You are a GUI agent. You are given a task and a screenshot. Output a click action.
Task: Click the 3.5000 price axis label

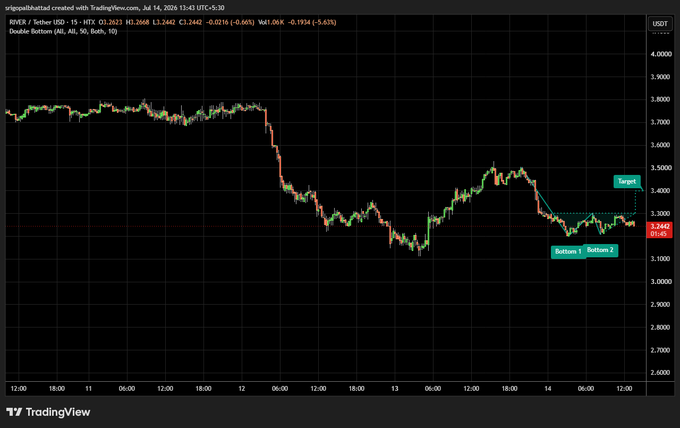(x=661, y=168)
